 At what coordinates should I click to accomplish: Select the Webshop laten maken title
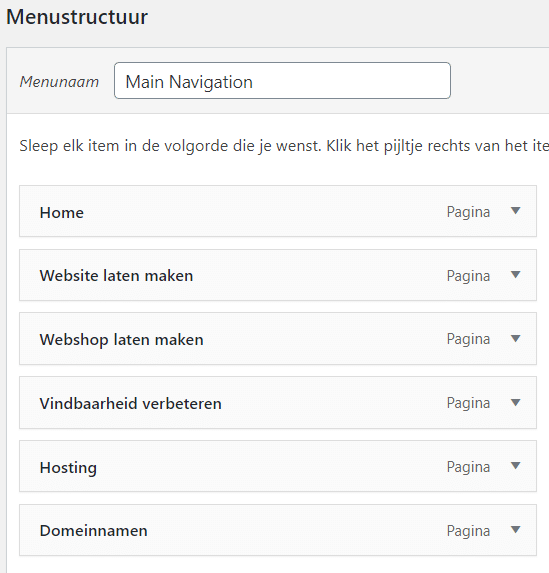click(121, 340)
